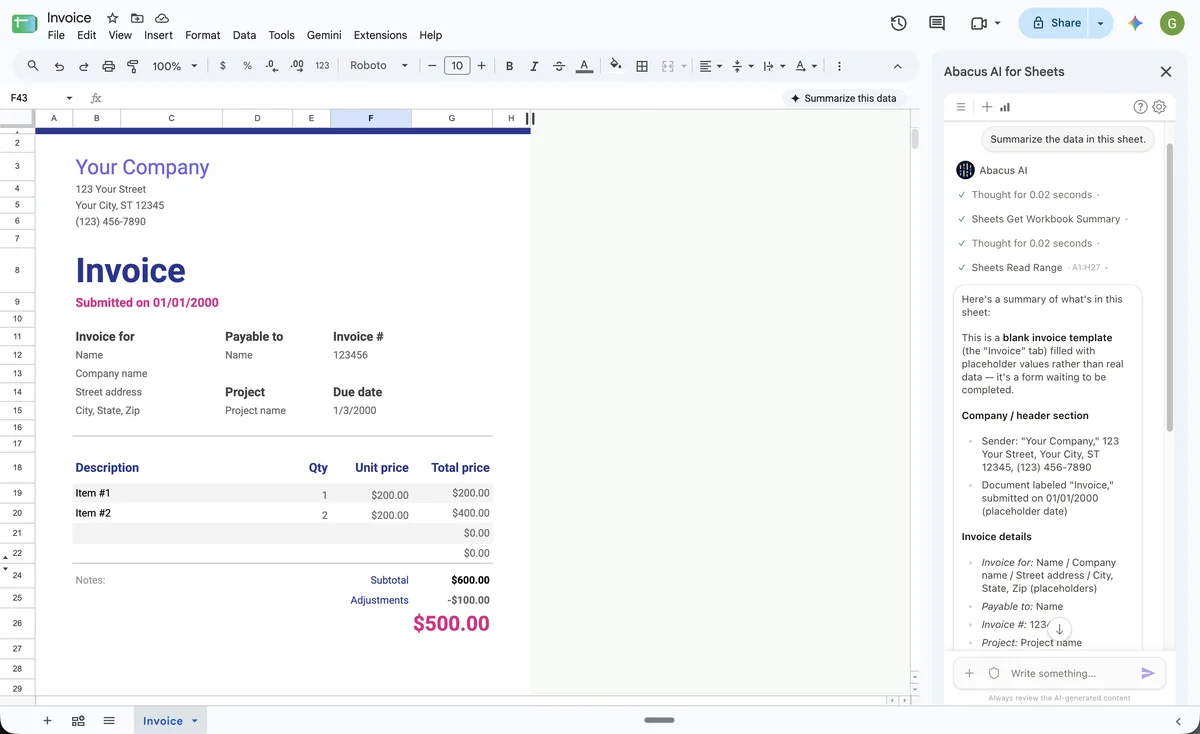The image size is (1200, 734).
Task: Open fill color picker
Action: [615, 66]
